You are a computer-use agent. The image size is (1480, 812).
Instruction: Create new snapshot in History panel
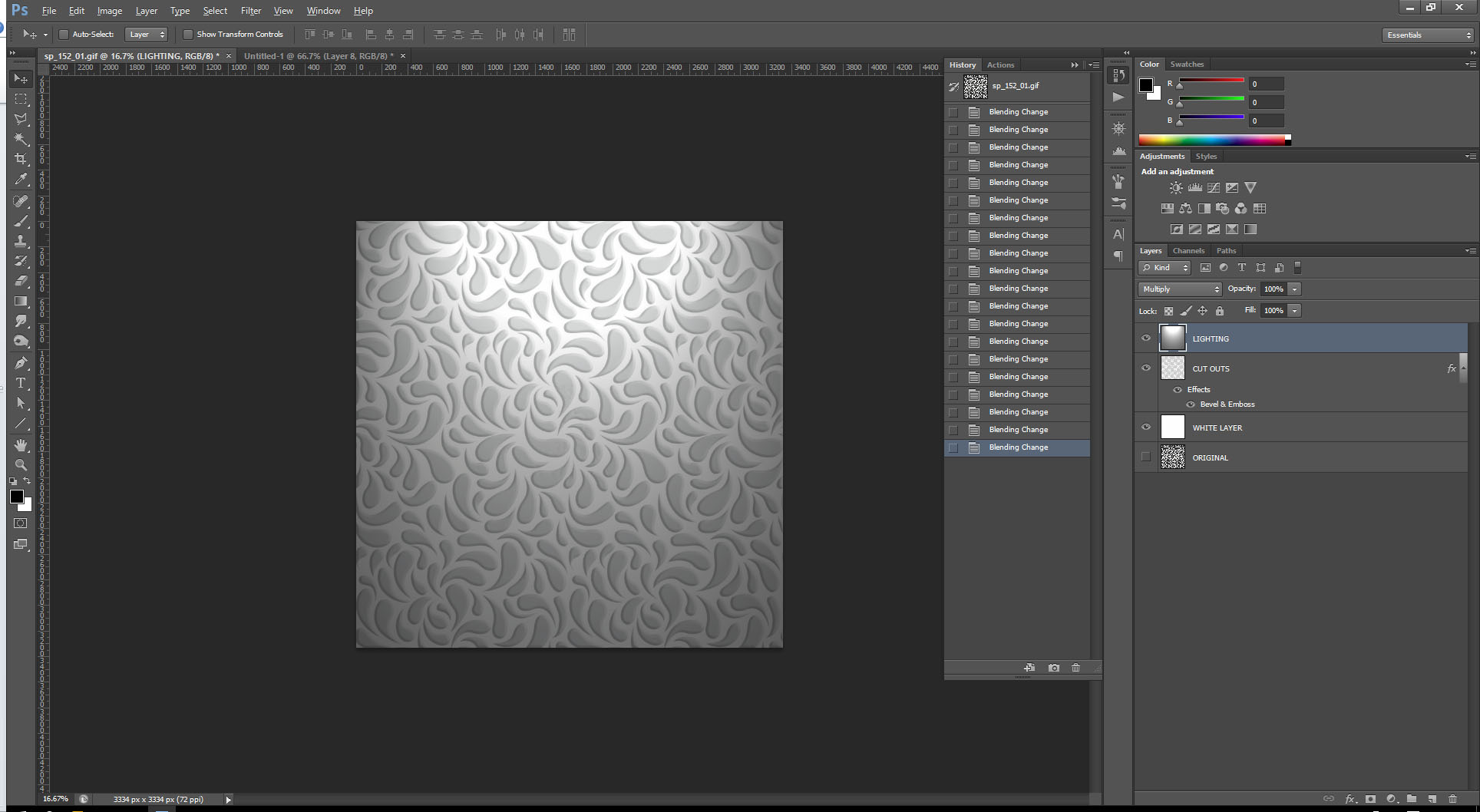[1054, 668]
